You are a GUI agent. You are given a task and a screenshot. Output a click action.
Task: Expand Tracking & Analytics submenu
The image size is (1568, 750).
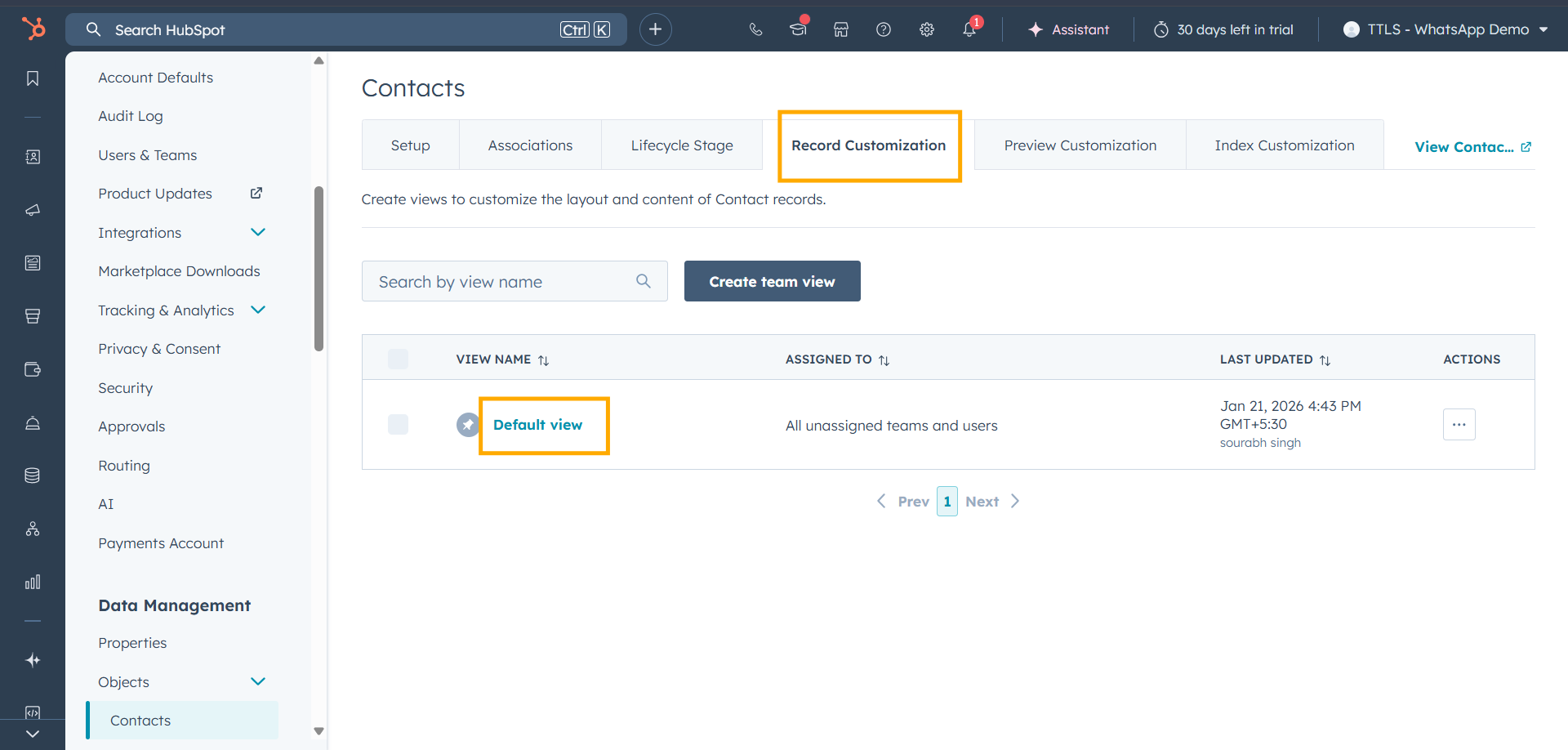tap(258, 310)
